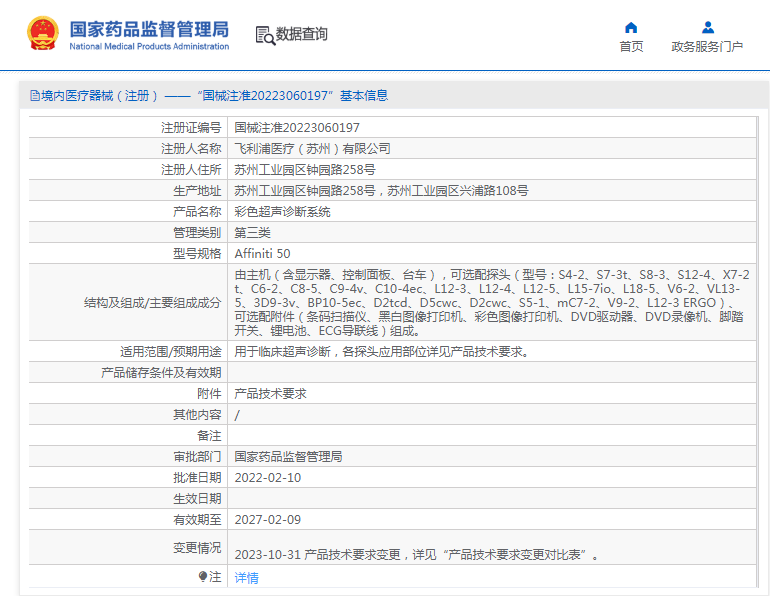Click the 结构及组成/主要组成成分 label
The image size is (770, 596).
pos(153,302)
